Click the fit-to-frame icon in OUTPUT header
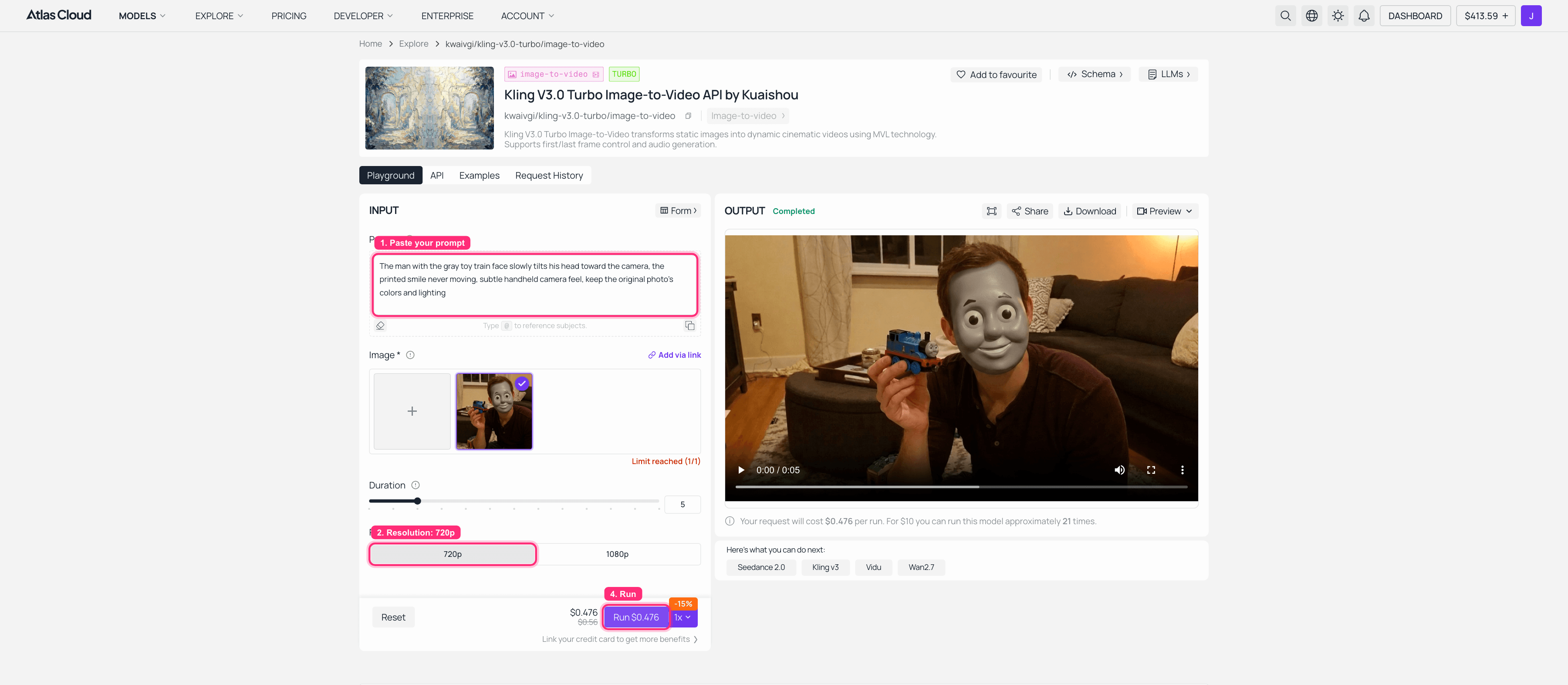This screenshot has height=685, width=1568. pos(992,211)
